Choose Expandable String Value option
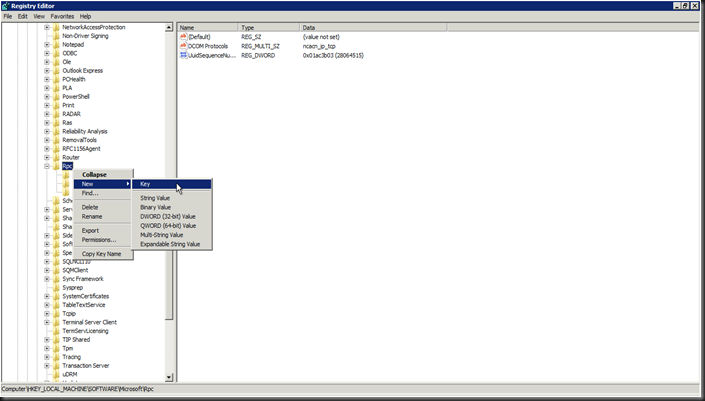 click(x=171, y=244)
